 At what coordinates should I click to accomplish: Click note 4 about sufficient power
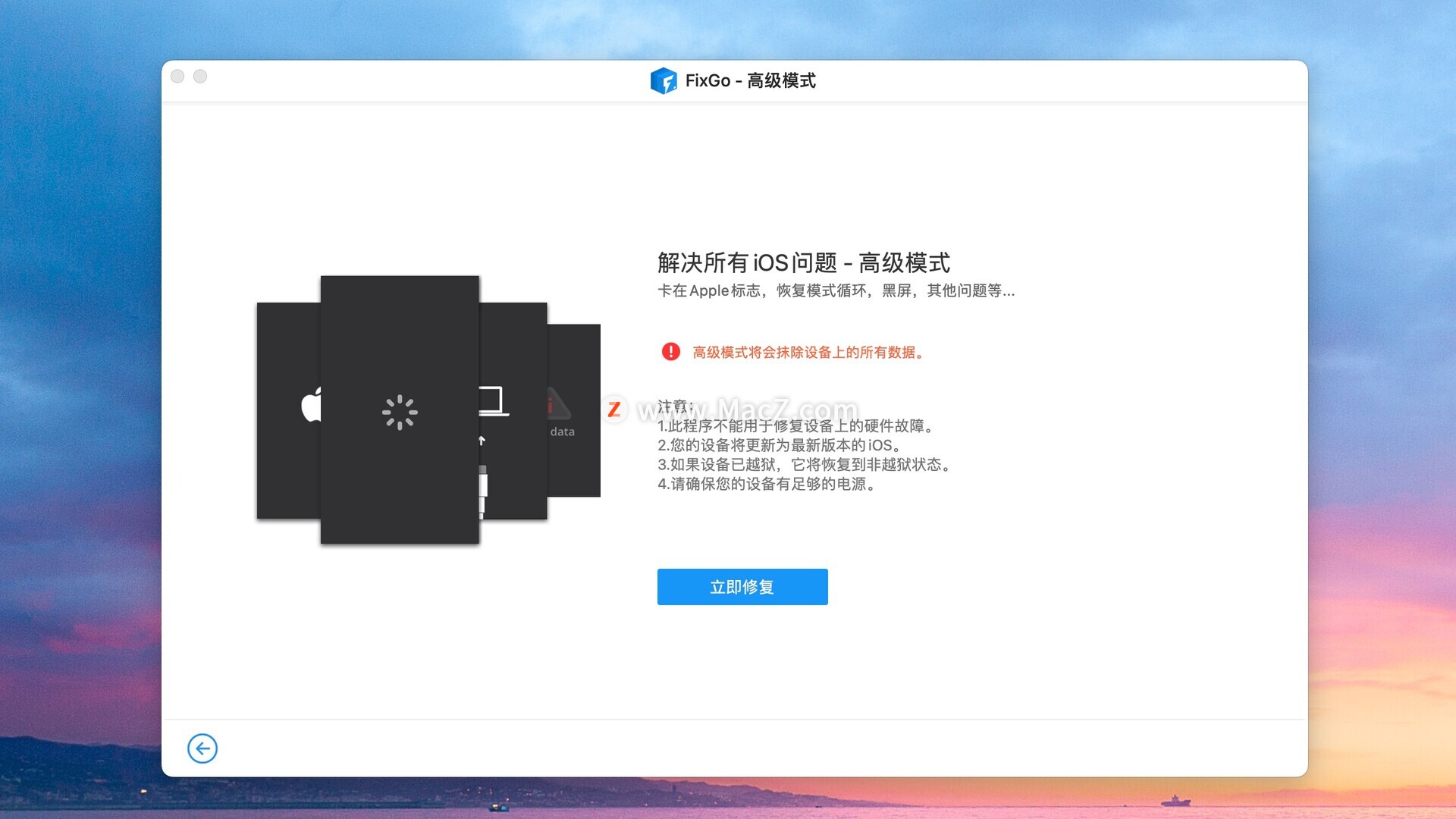[x=767, y=484]
